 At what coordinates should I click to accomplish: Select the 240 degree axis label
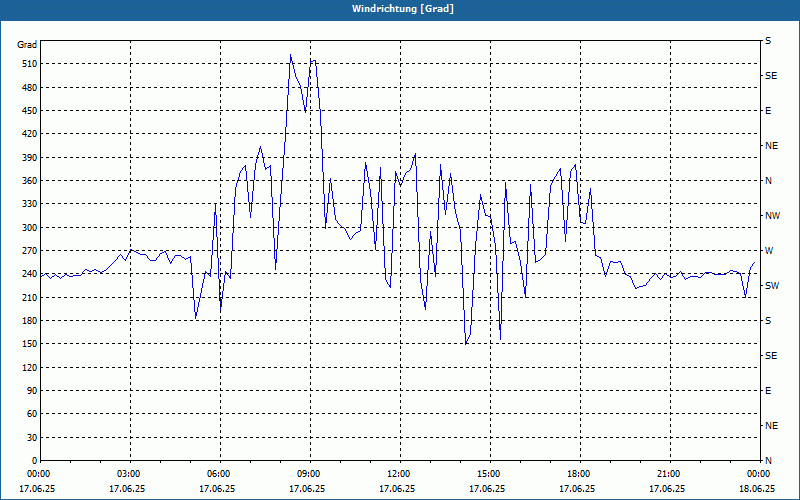point(30,274)
